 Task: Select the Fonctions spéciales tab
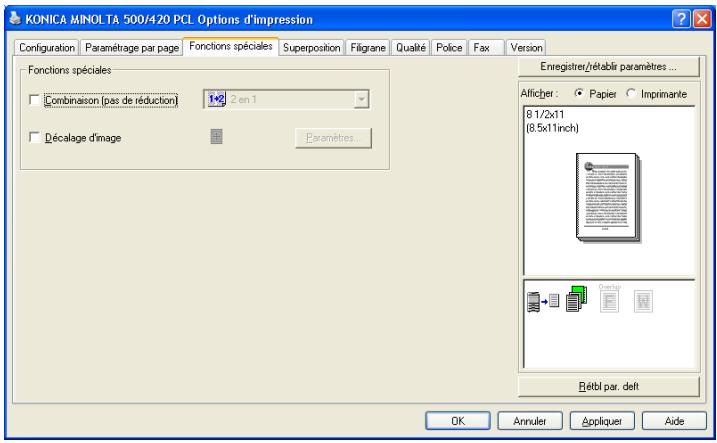click(230, 46)
